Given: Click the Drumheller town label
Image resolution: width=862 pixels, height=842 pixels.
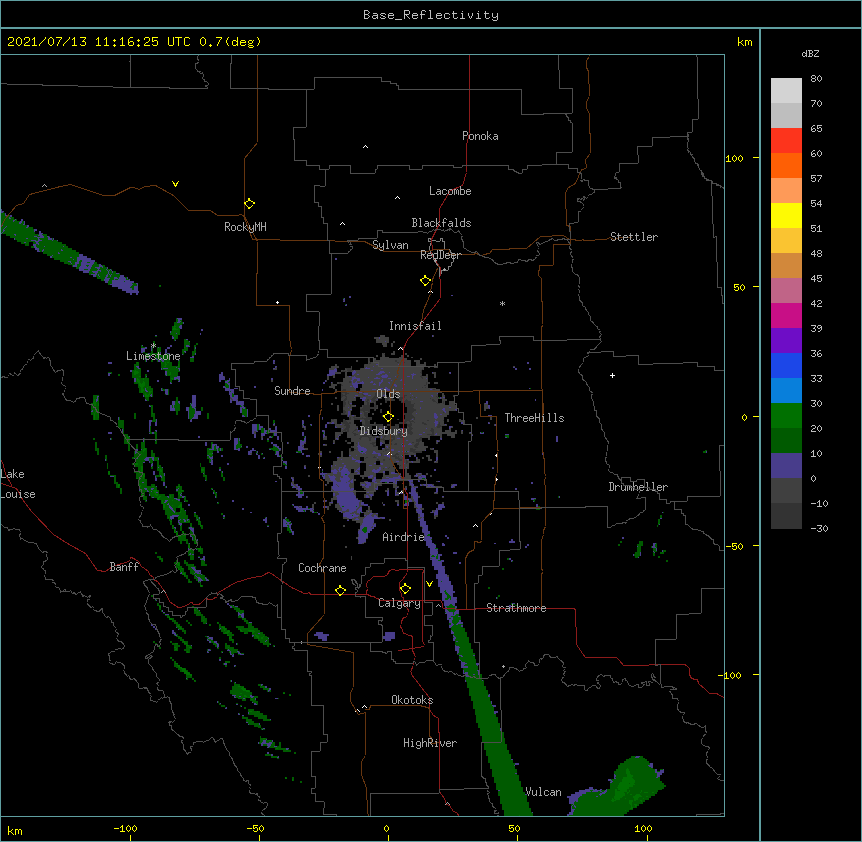Looking at the screenshot, I should 638,487.
